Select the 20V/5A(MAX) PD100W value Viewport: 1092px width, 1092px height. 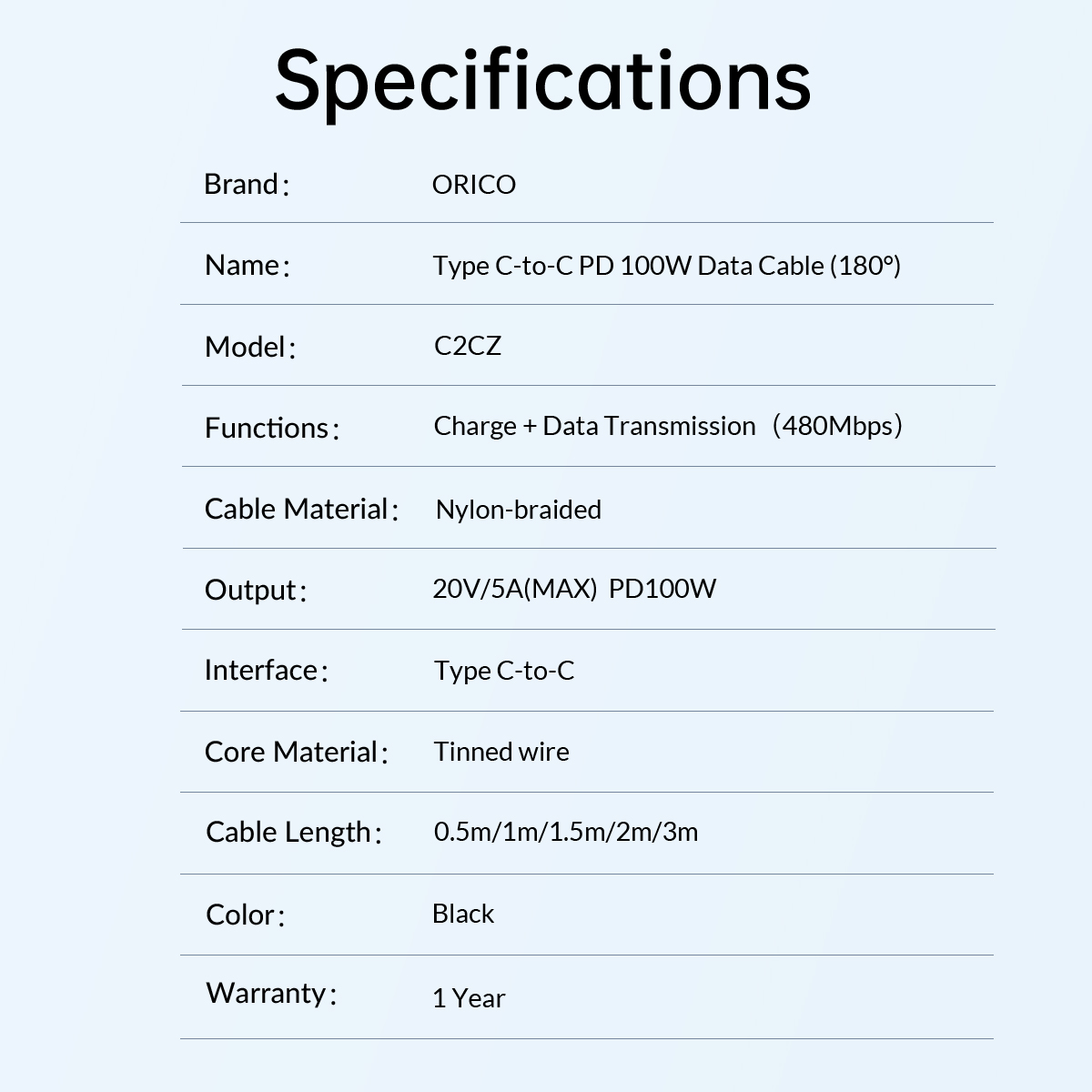pos(574,589)
